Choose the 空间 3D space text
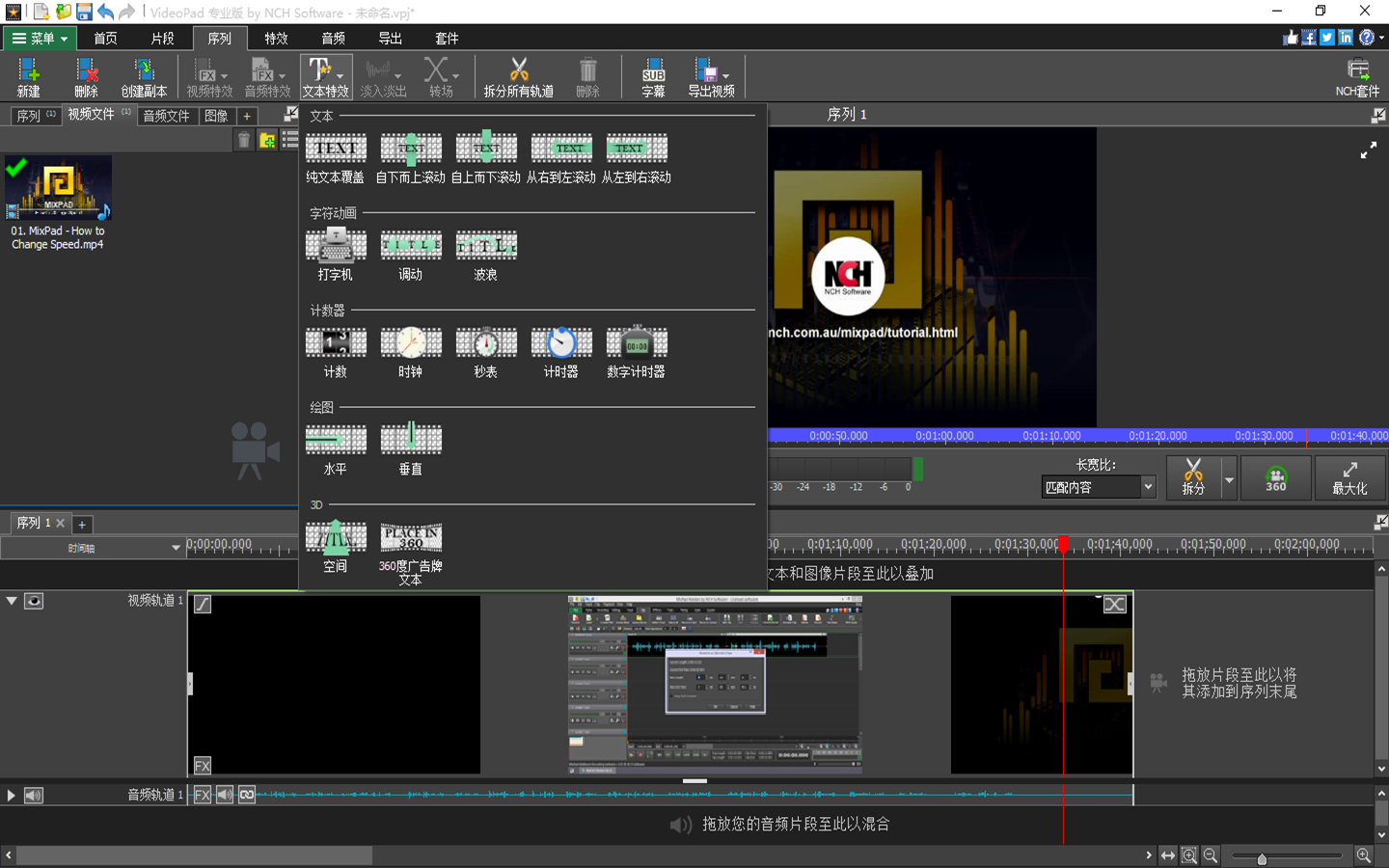 click(x=335, y=548)
